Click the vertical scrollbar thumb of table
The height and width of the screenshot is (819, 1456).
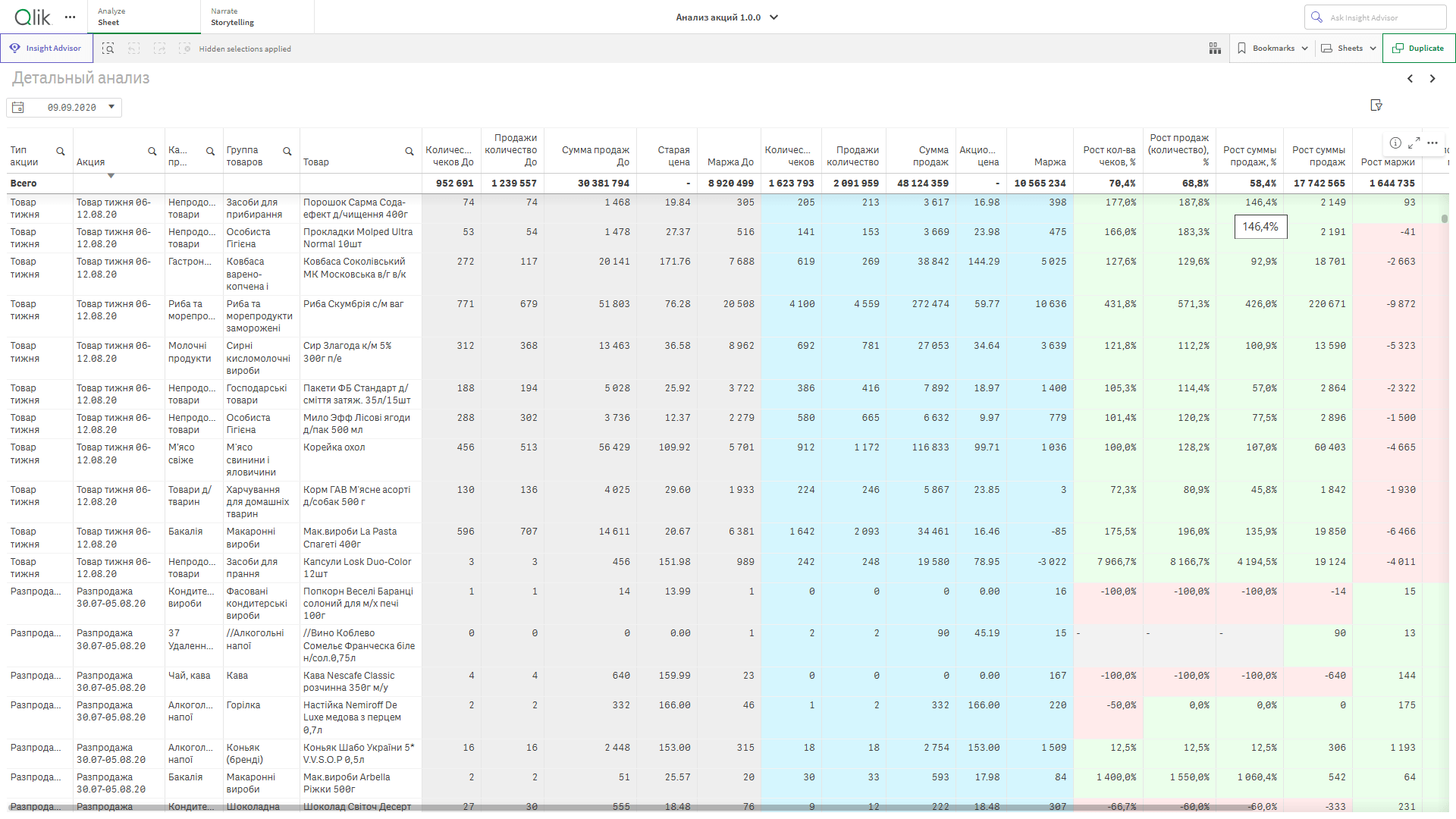point(1445,218)
